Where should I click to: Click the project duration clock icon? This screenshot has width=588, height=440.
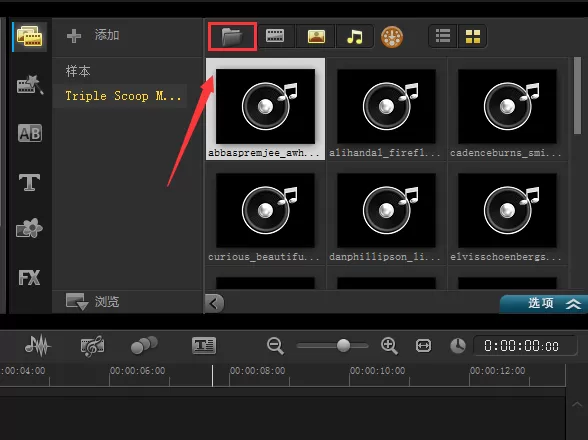pyautogui.click(x=458, y=345)
